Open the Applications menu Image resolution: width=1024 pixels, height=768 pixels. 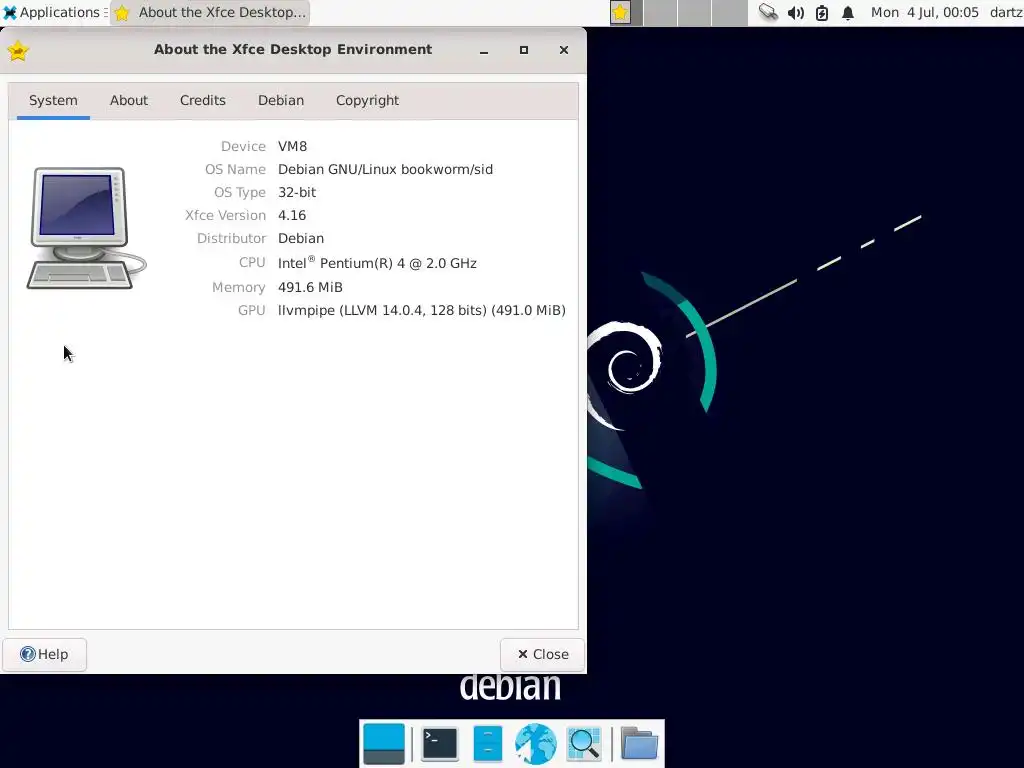point(54,12)
